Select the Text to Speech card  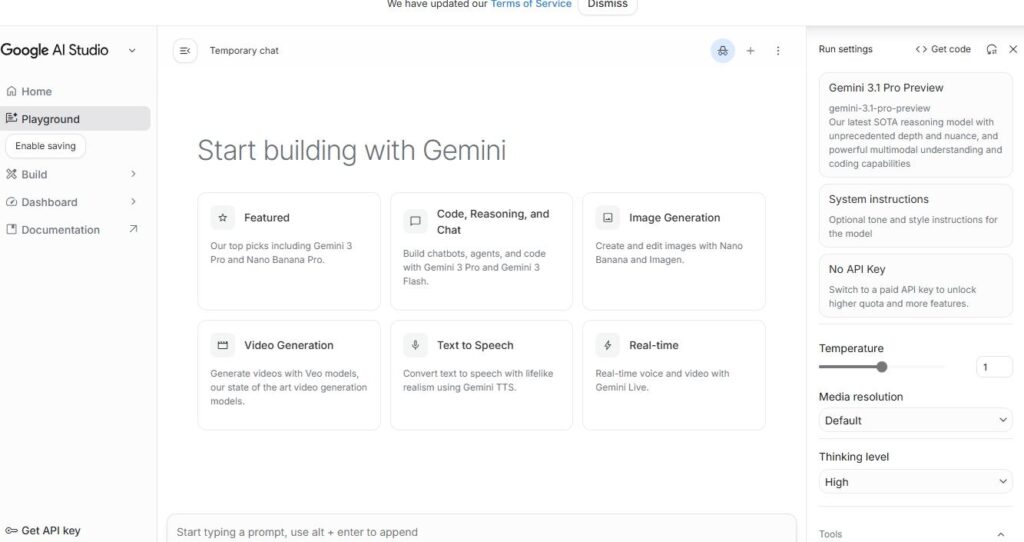click(x=481, y=374)
